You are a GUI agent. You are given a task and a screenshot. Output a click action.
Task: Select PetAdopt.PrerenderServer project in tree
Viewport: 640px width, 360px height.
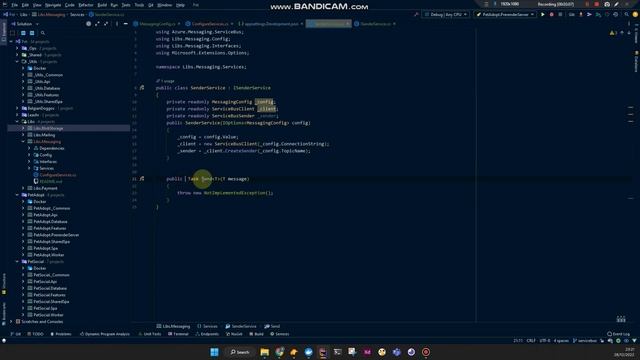pos(56,235)
